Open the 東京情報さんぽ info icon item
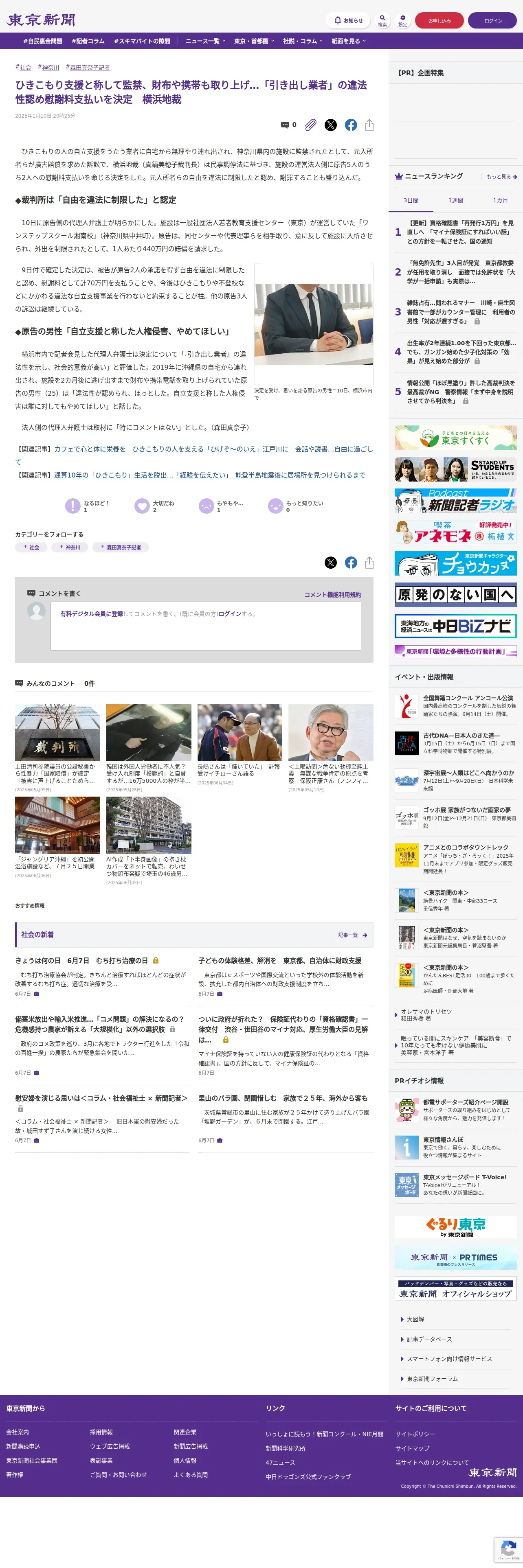This screenshot has height=1568, width=523. pyautogui.click(x=407, y=1147)
